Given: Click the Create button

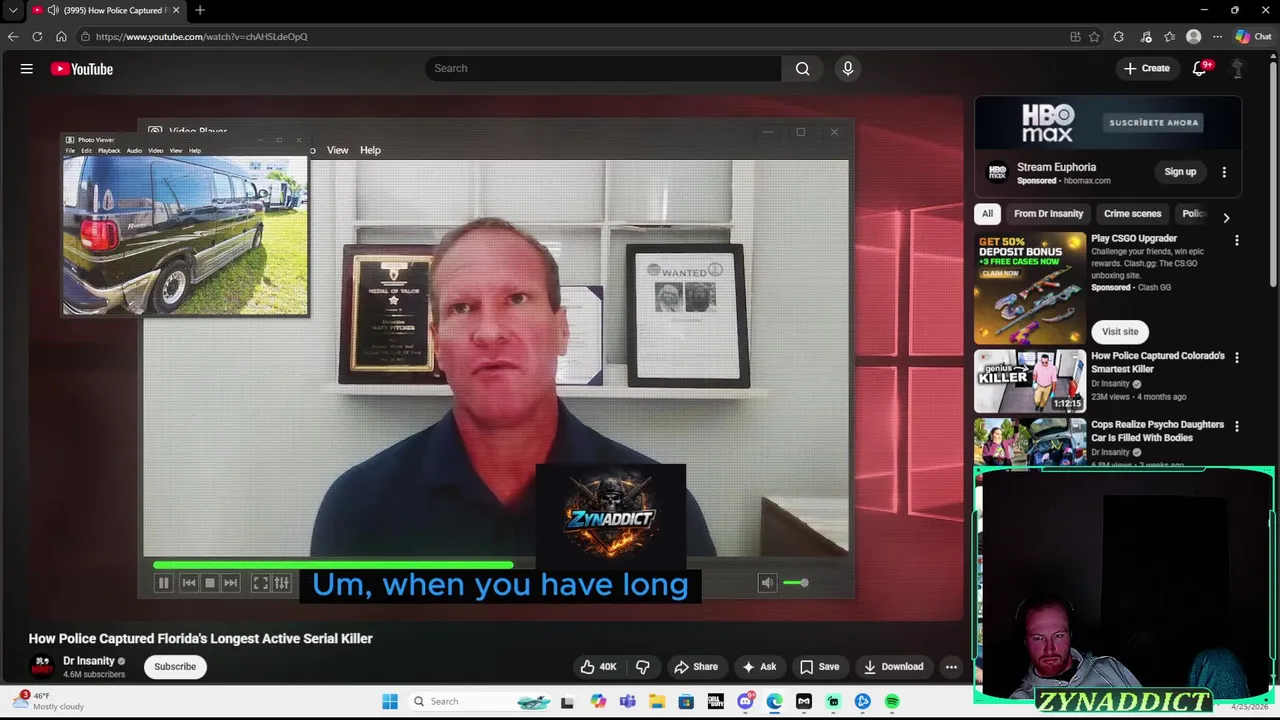Looking at the screenshot, I should (x=1146, y=68).
